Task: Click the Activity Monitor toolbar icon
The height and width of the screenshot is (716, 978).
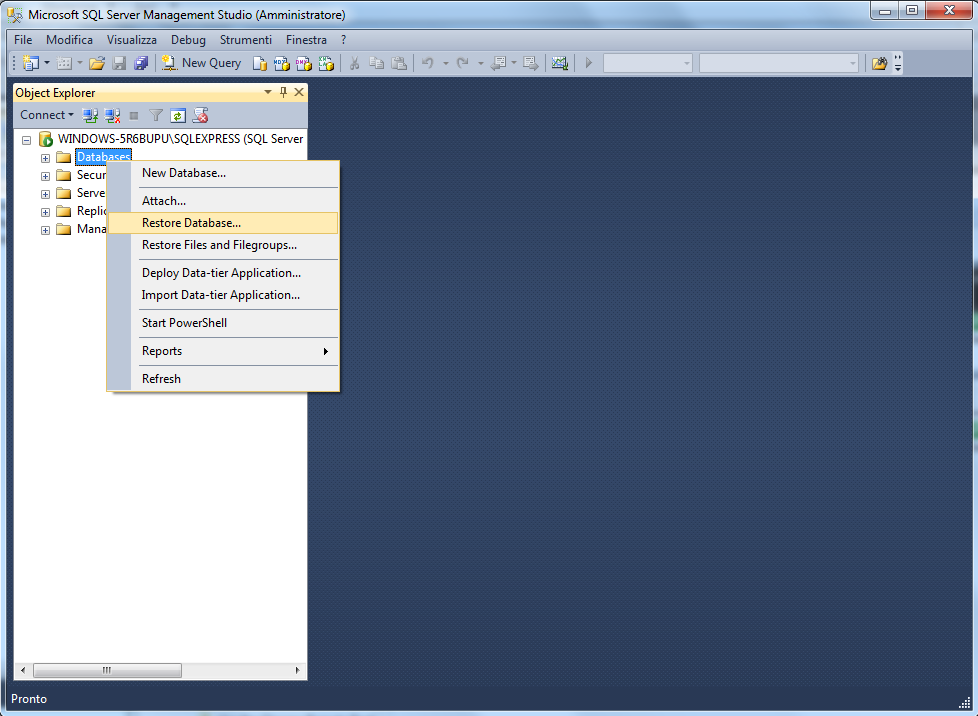Action: pyautogui.click(x=559, y=63)
